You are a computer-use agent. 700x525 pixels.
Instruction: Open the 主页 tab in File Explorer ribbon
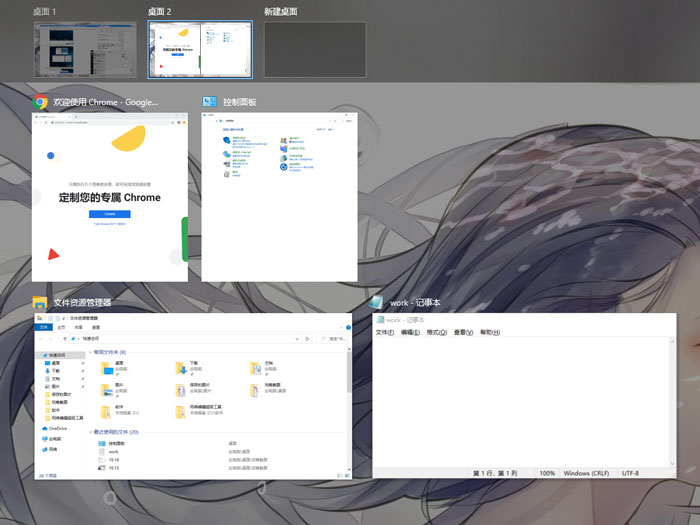click(x=61, y=327)
